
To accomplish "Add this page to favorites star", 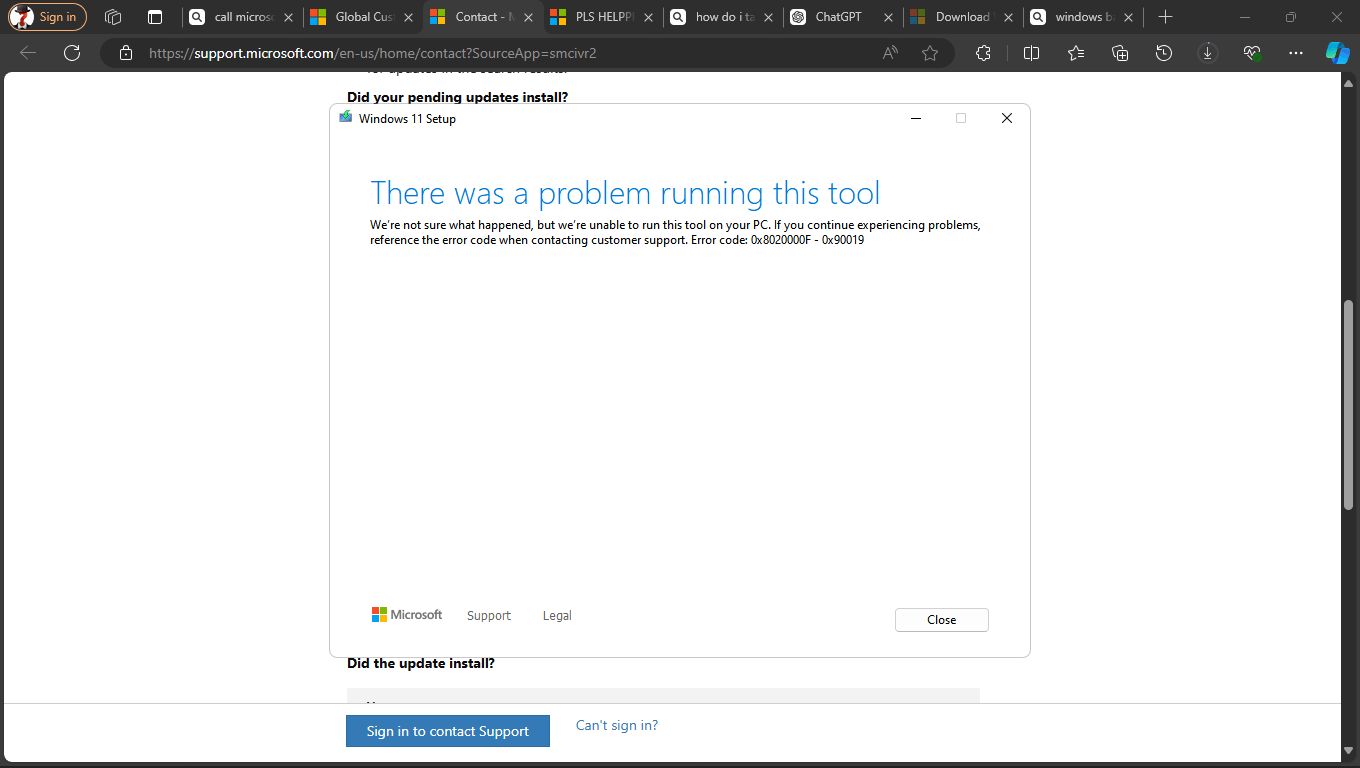I will point(930,53).
